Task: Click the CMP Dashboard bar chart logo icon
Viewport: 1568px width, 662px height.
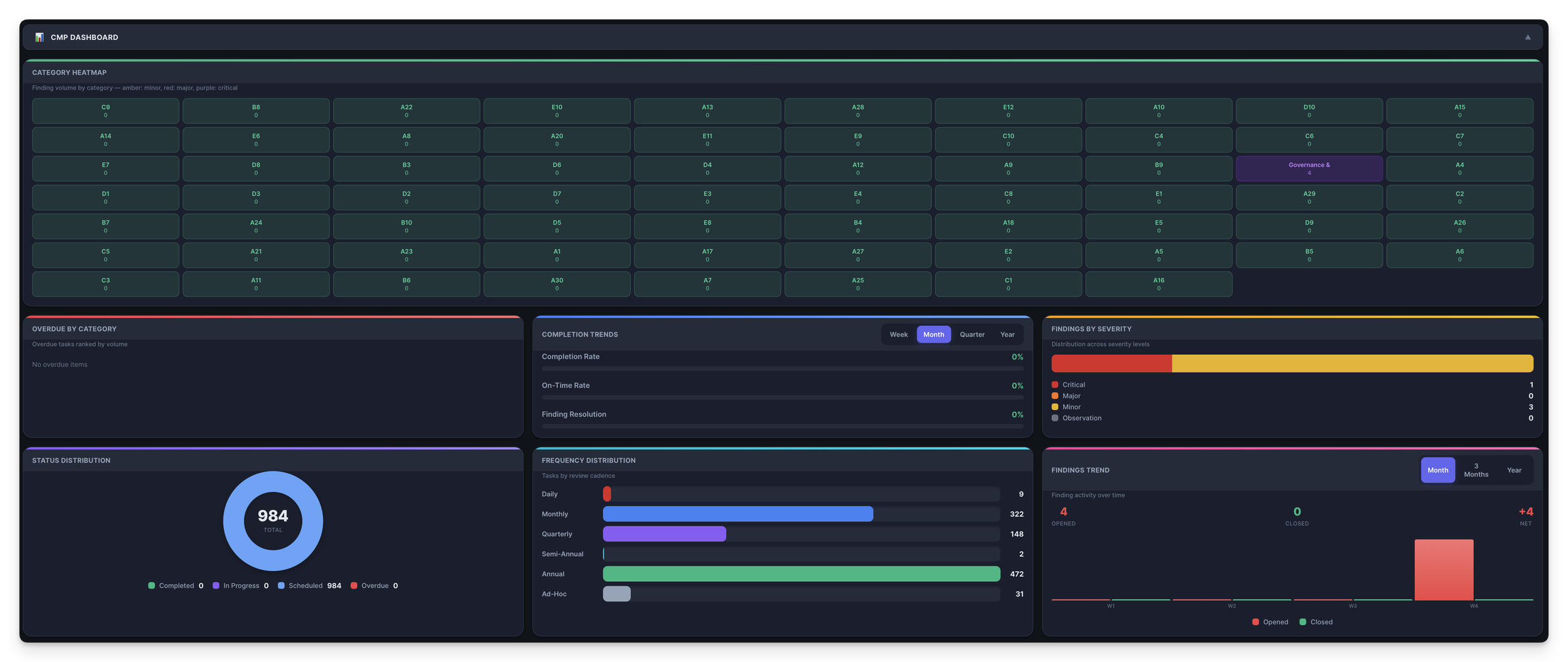Action: point(40,37)
